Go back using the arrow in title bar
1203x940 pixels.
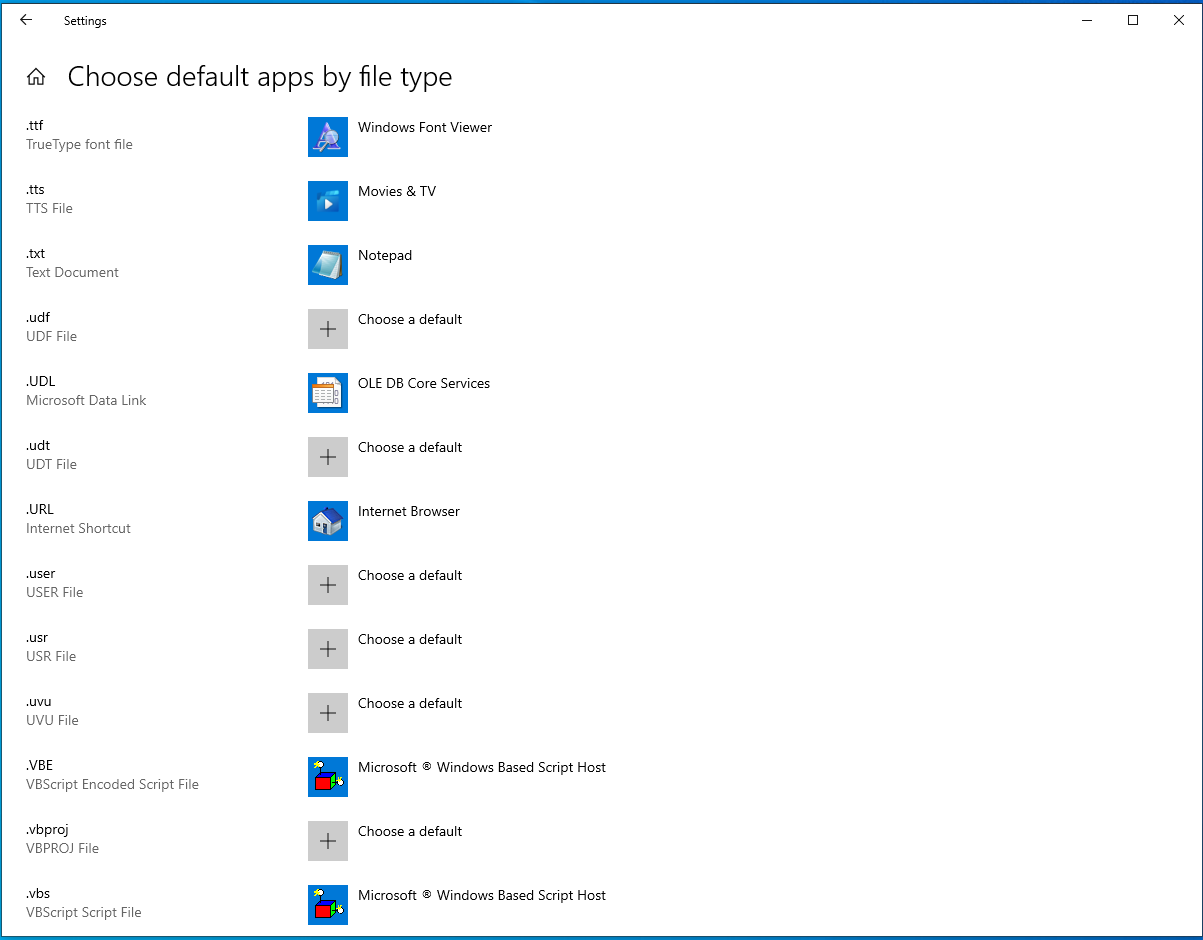tap(26, 20)
